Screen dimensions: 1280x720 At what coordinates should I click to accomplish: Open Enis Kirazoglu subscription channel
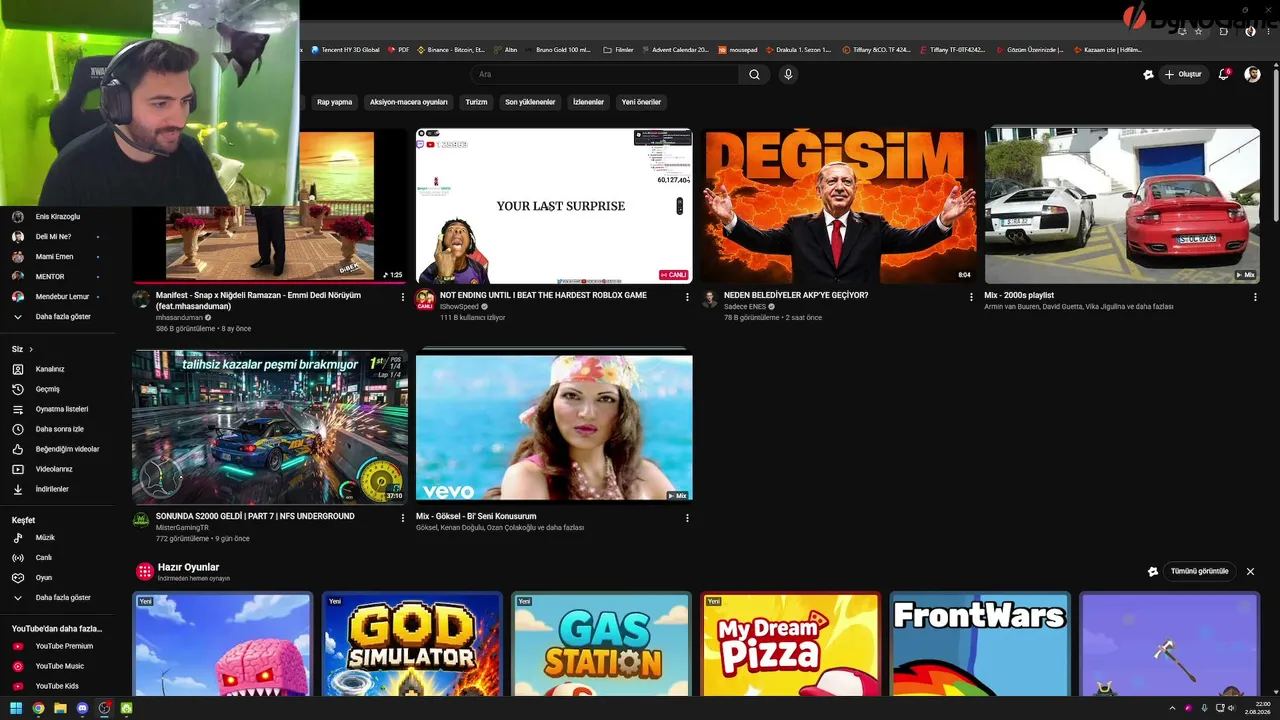coord(60,217)
